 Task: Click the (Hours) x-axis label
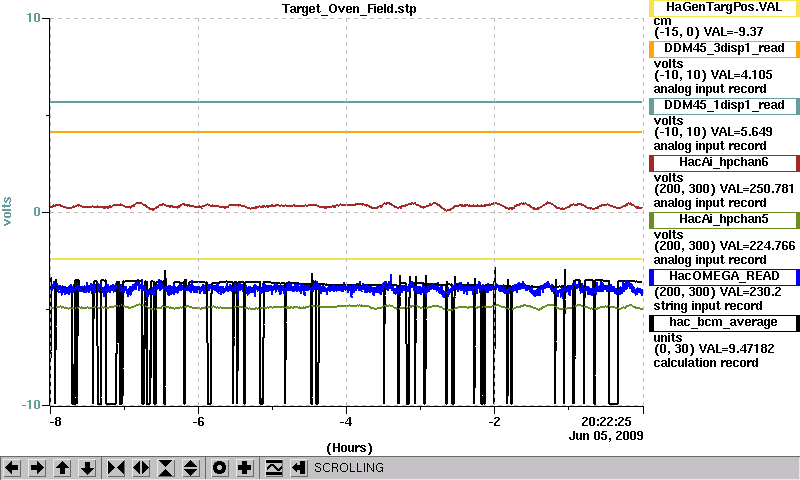[x=349, y=448]
